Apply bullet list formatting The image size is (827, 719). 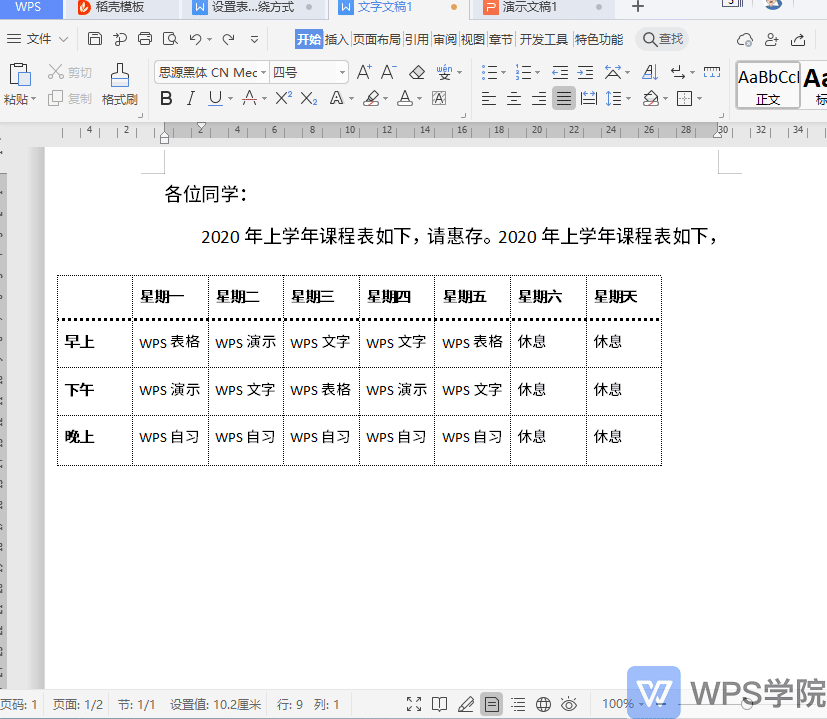(x=489, y=72)
